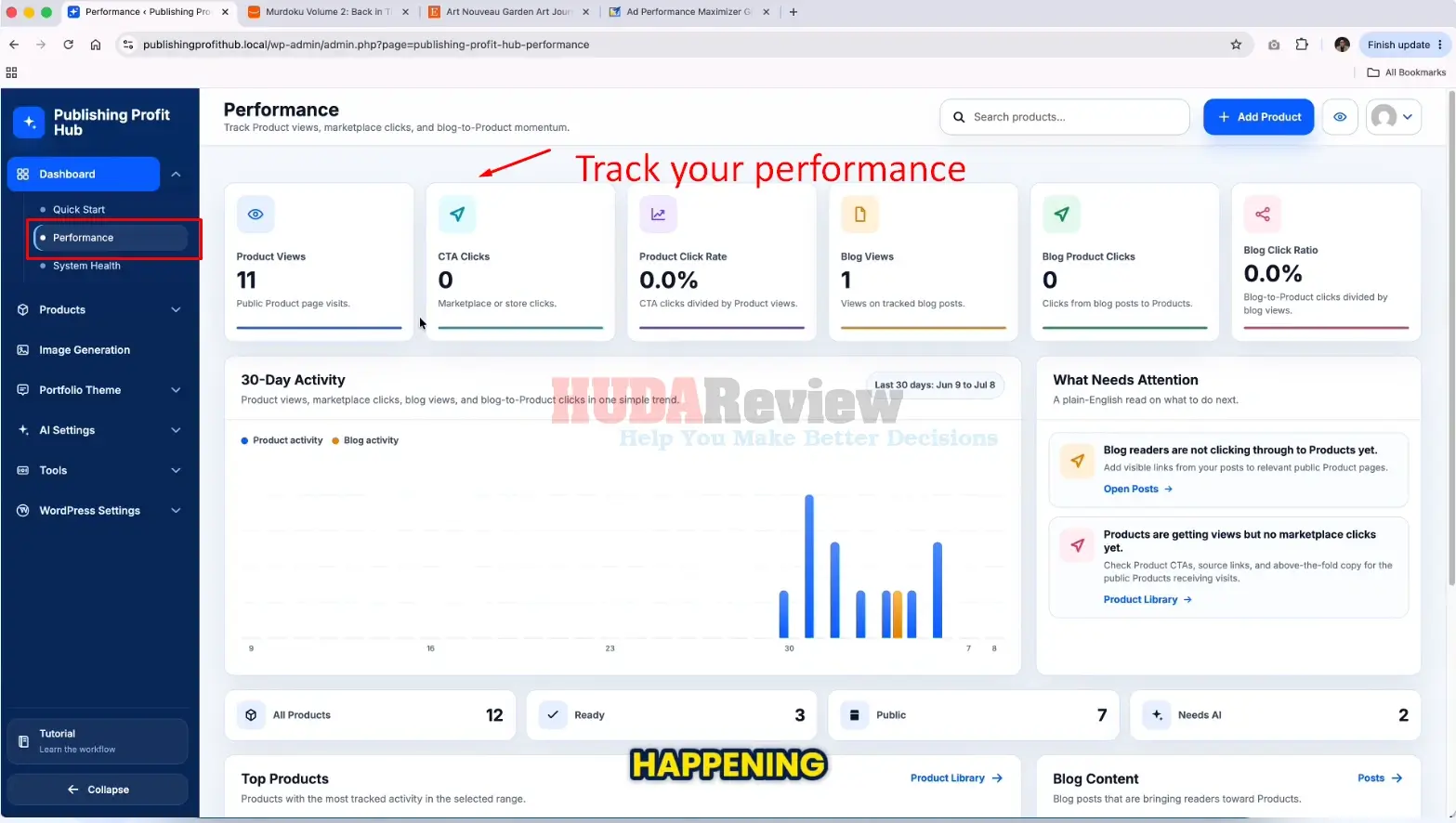Click the search magnifier icon

point(959,117)
